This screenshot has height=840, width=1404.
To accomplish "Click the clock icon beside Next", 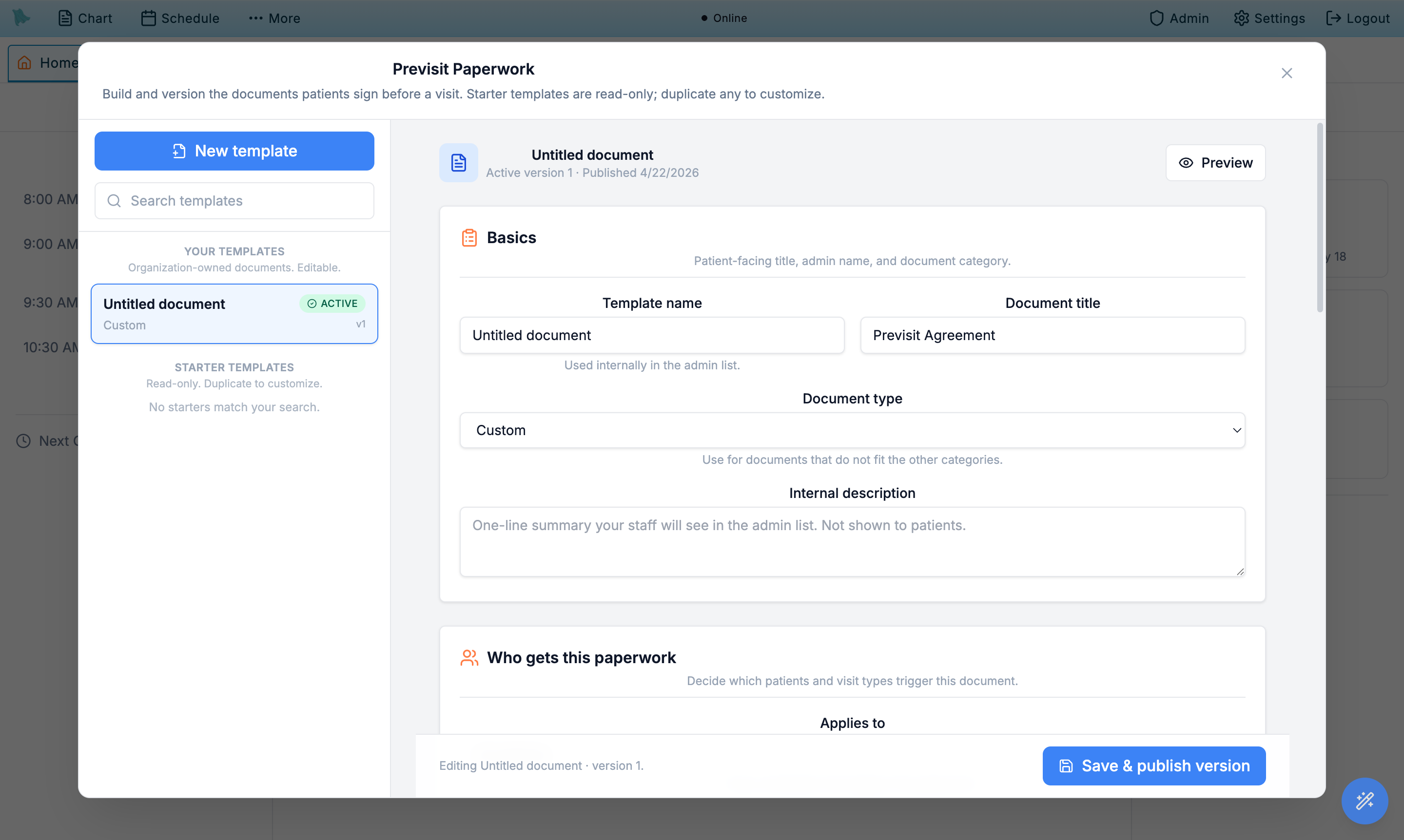I will click(23, 441).
